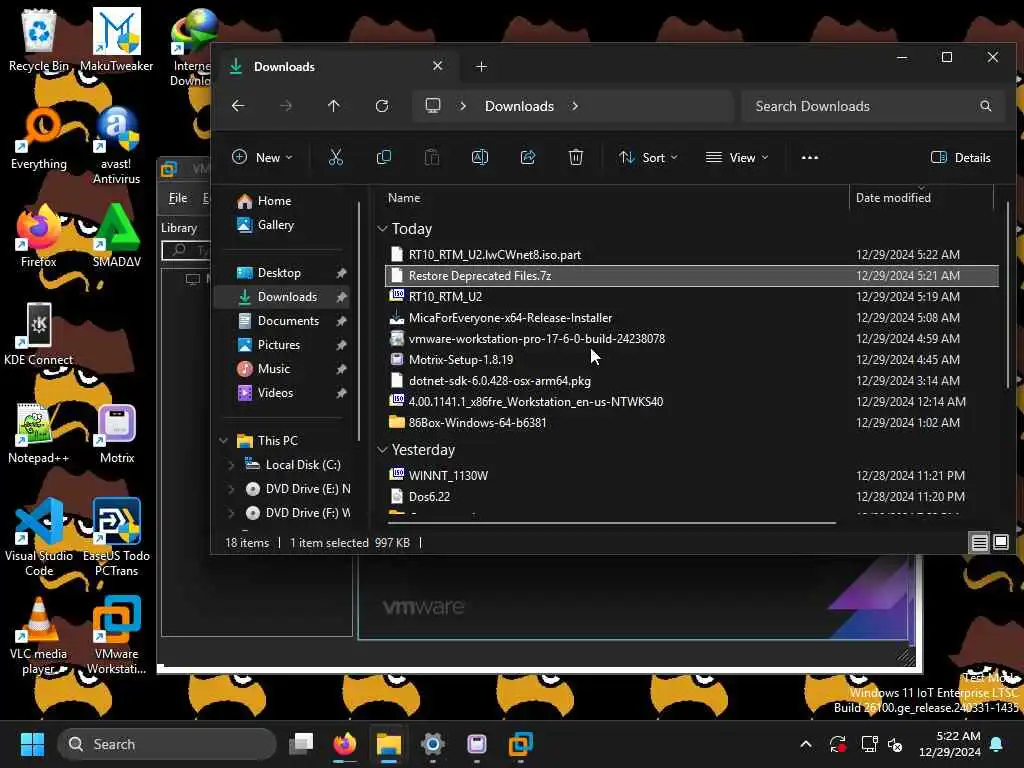The height and width of the screenshot is (768, 1024).
Task: Select the Downloads tab
Action: pos(335,67)
